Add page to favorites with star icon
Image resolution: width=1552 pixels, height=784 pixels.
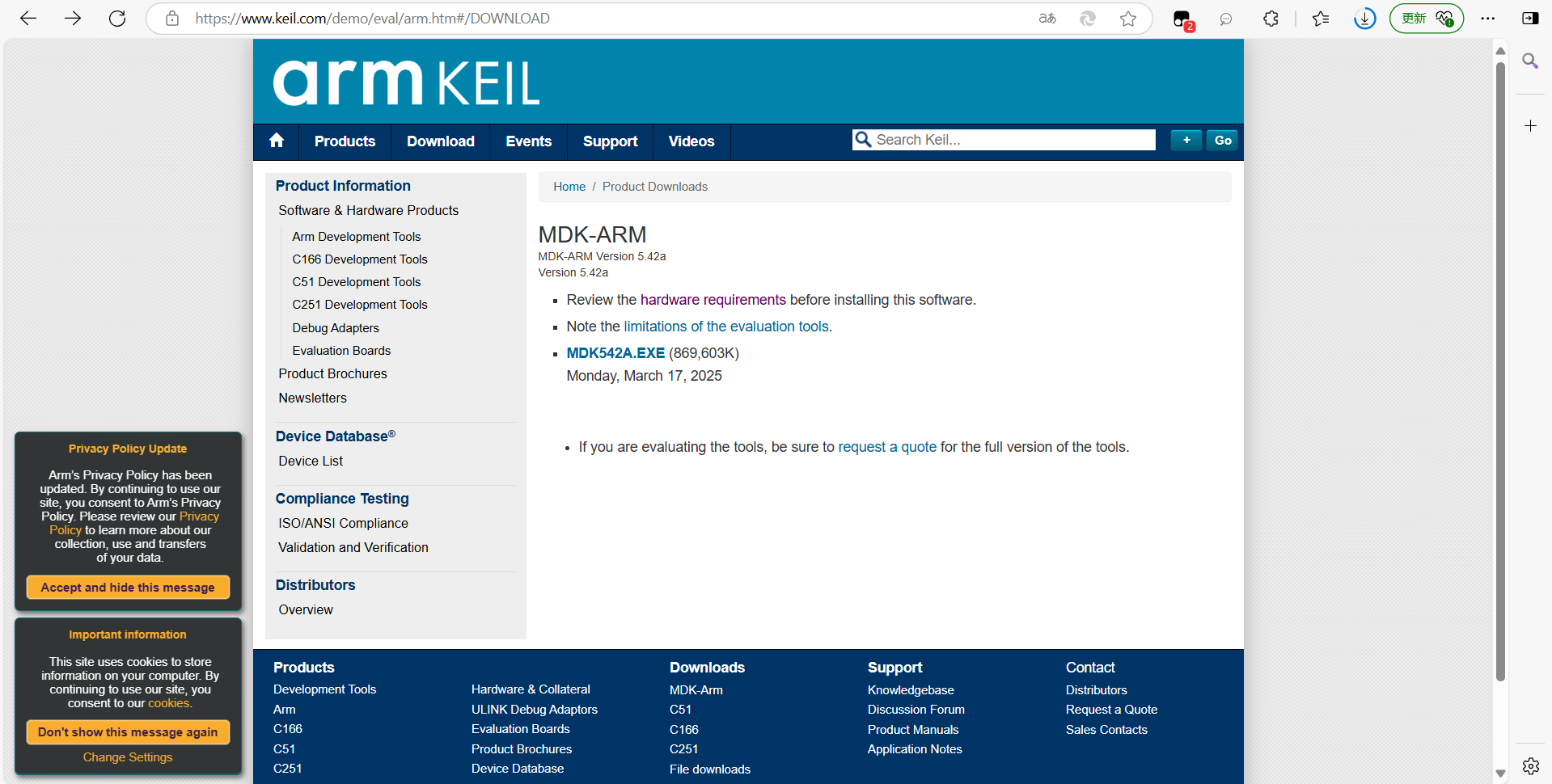pos(1128,19)
